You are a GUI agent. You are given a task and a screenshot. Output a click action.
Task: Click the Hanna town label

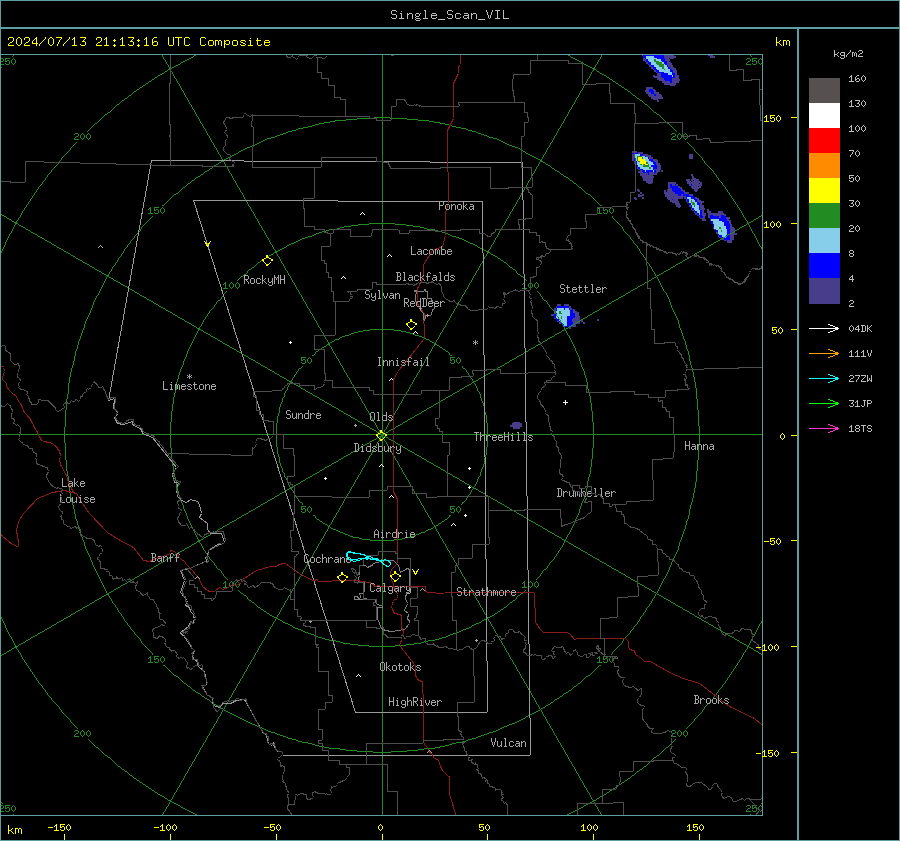(699, 446)
